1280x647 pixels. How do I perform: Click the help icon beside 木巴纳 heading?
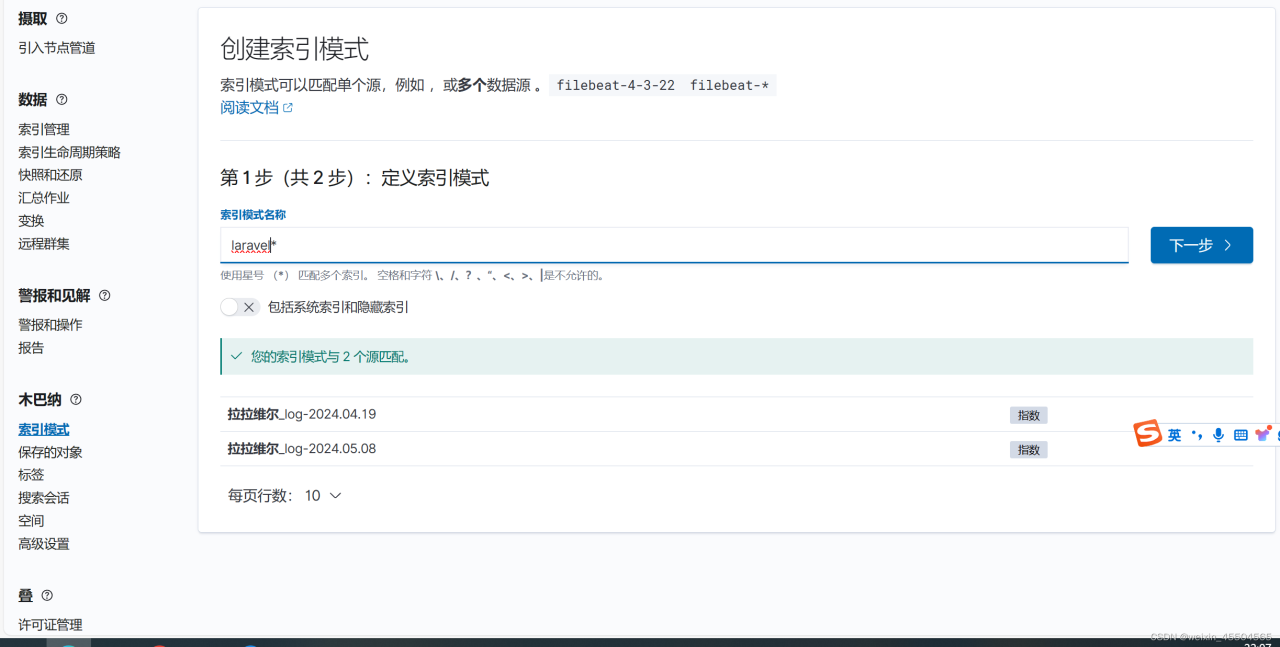76,399
